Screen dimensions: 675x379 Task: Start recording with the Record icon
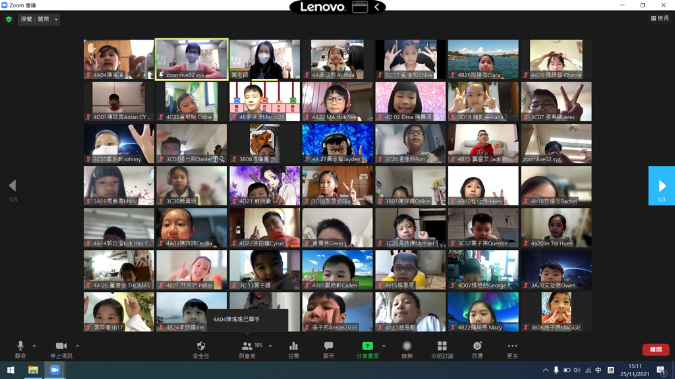[x=407, y=346]
